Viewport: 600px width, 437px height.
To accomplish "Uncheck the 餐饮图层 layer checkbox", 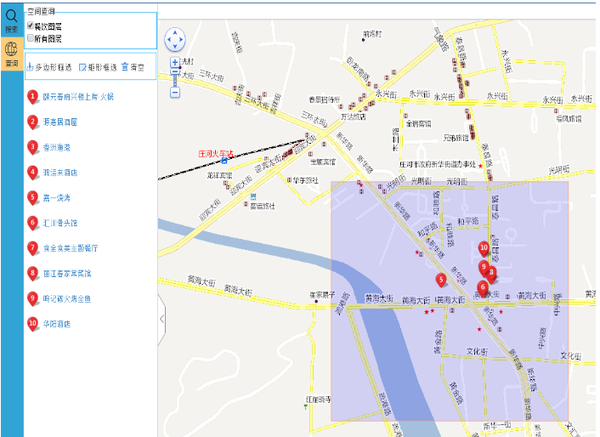I will tap(31, 26).
